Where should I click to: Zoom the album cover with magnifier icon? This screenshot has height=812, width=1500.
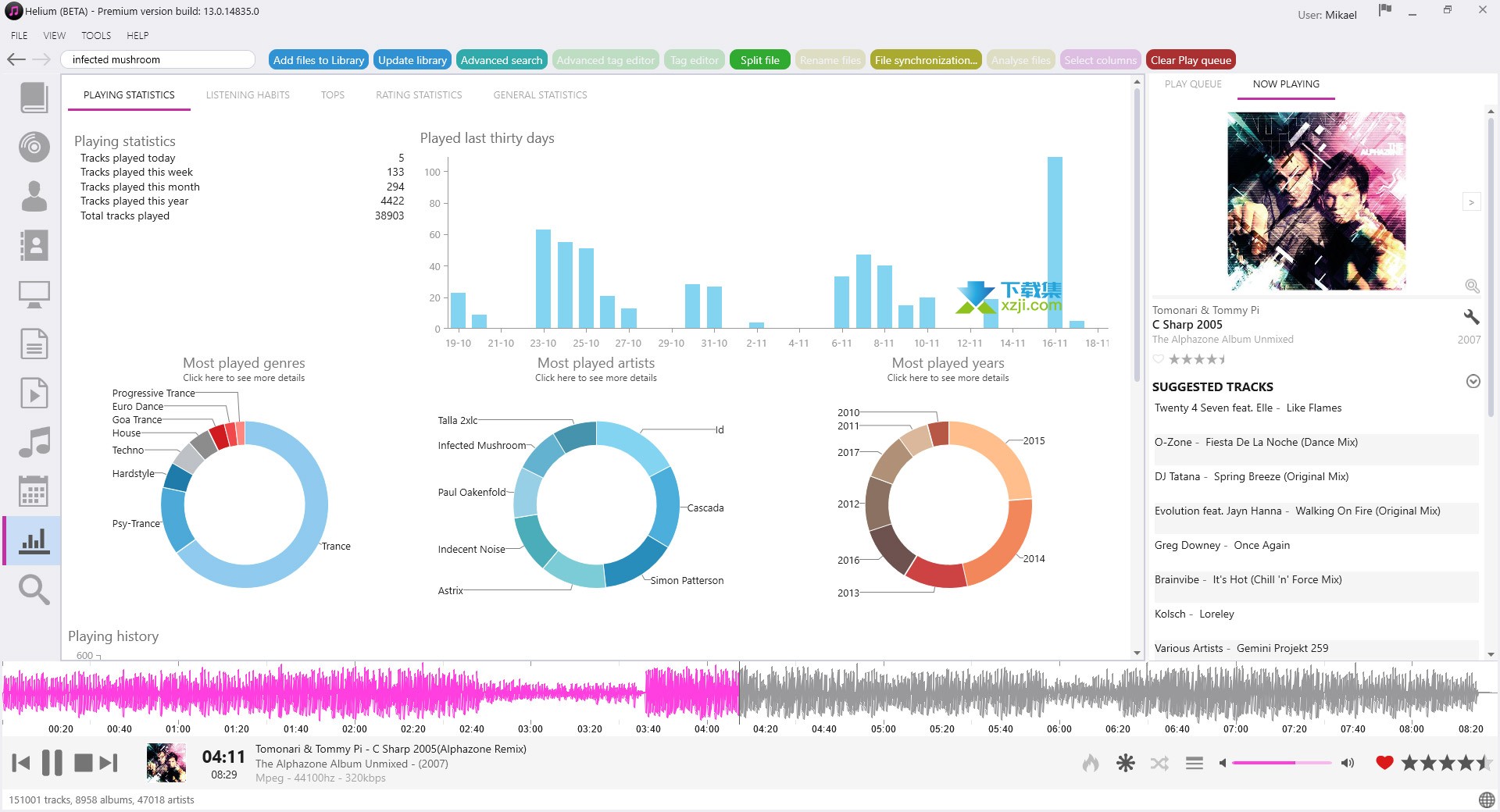point(1473,286)
